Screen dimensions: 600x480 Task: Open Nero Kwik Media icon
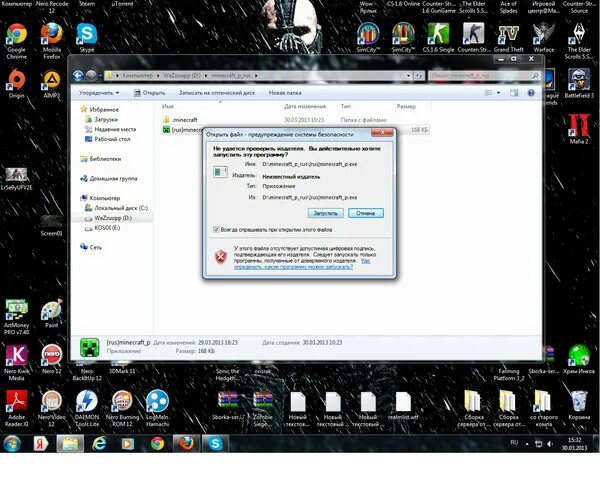(16, 363)
